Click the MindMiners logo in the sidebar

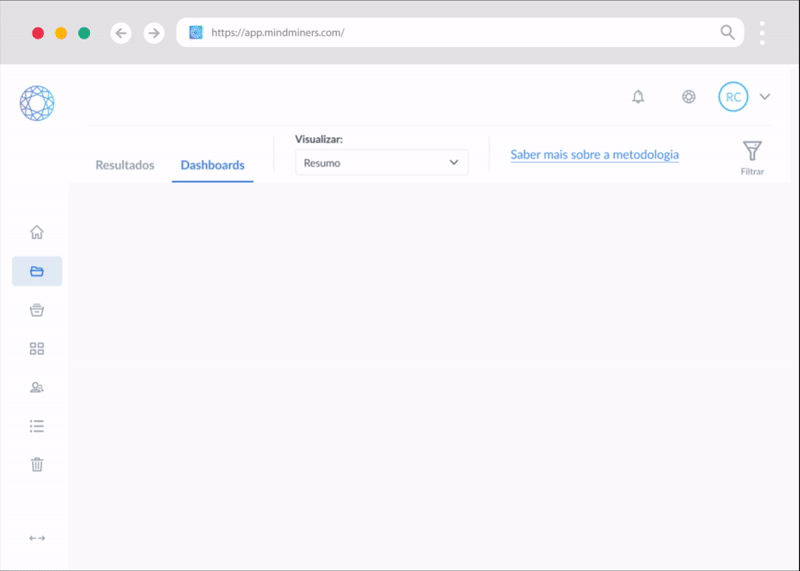click(37, 103)
